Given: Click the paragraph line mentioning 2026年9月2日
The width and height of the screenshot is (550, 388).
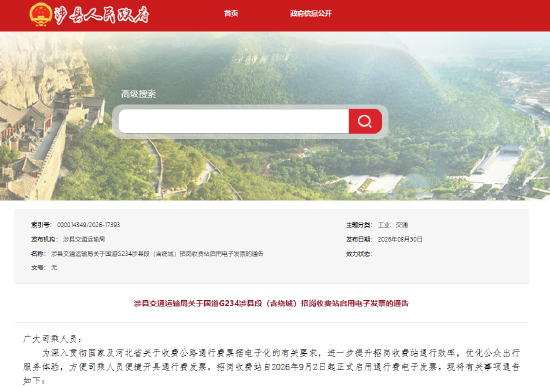Looking at the screenshot, I should coord(271,367).
